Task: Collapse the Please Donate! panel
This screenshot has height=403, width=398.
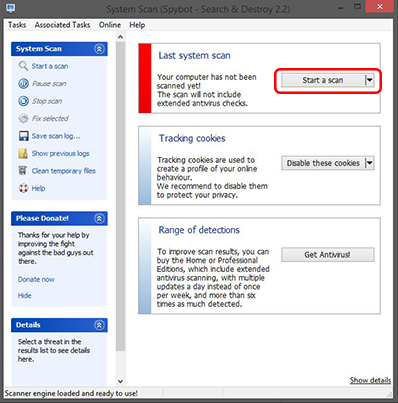Action: [99, 218]
